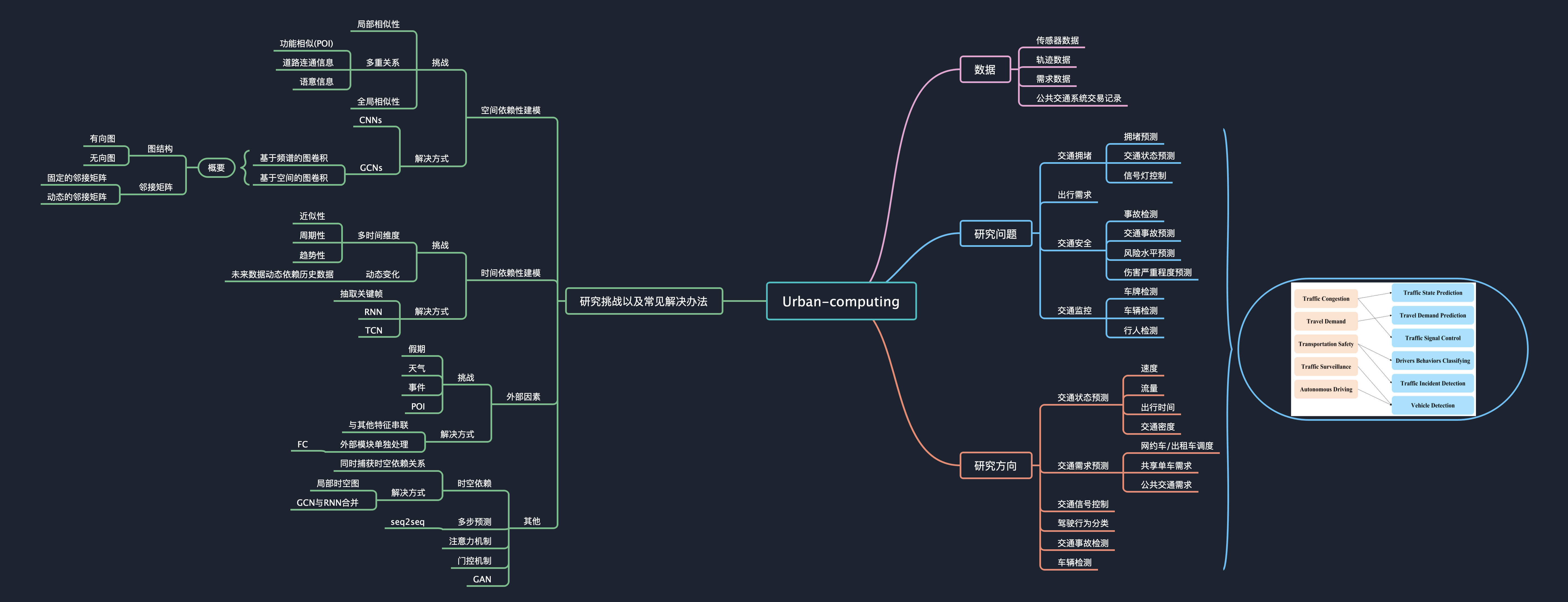This screenshot has width=1568, height=602.
Task: Click the GAN topic
Action: point(482,579)
